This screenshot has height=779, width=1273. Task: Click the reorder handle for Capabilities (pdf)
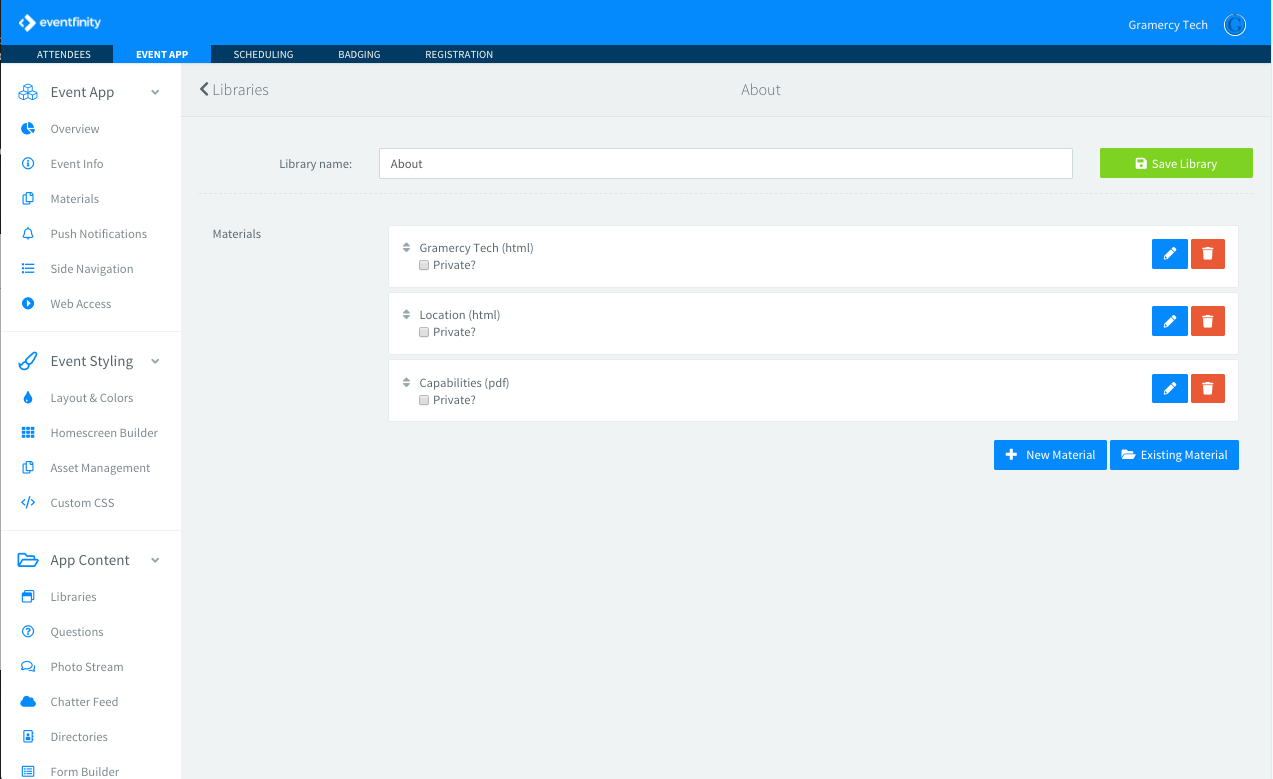pyautogui.click(x=406, y=382)
